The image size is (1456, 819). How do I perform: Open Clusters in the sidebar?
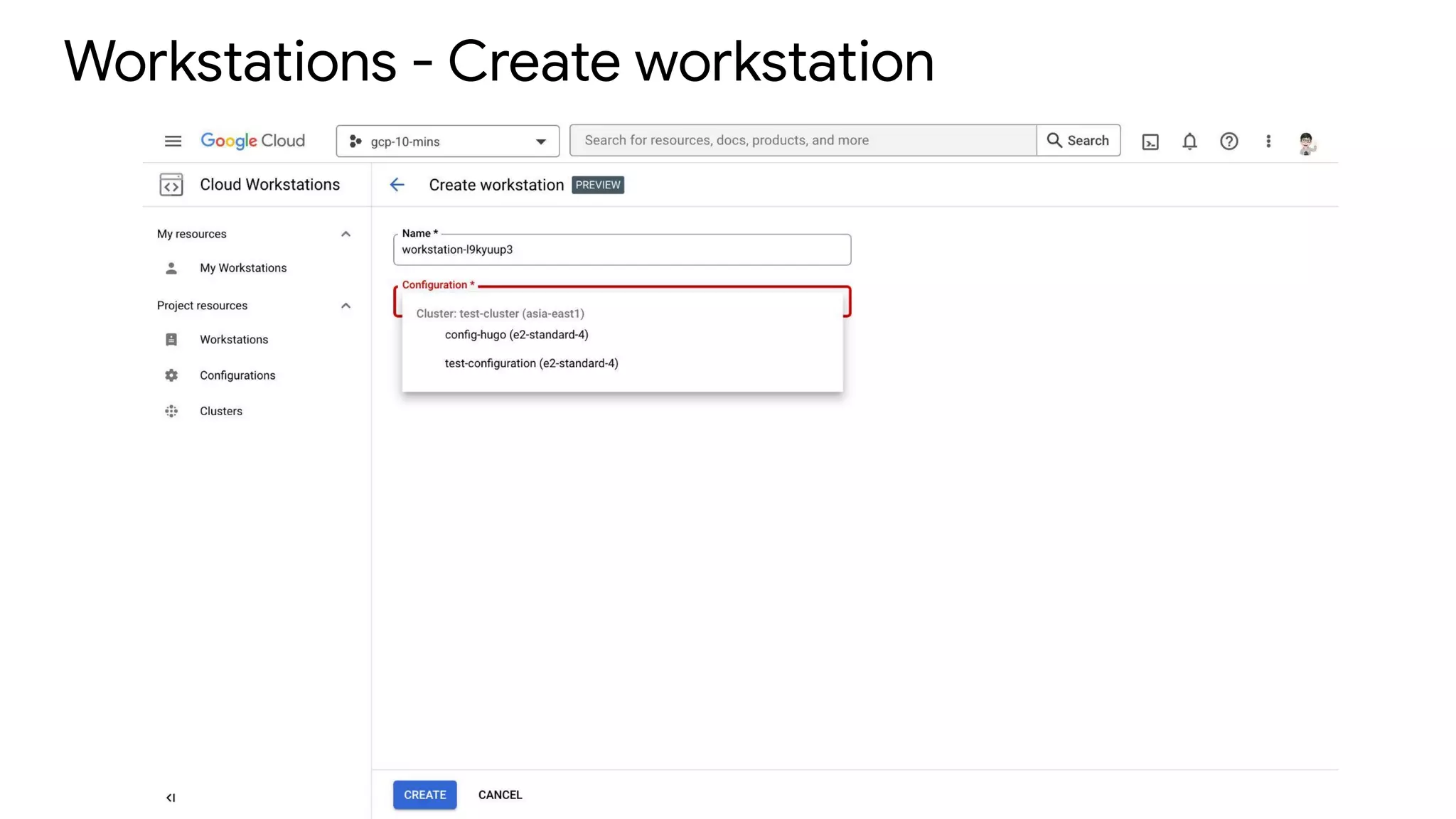(x=221, y=411)
